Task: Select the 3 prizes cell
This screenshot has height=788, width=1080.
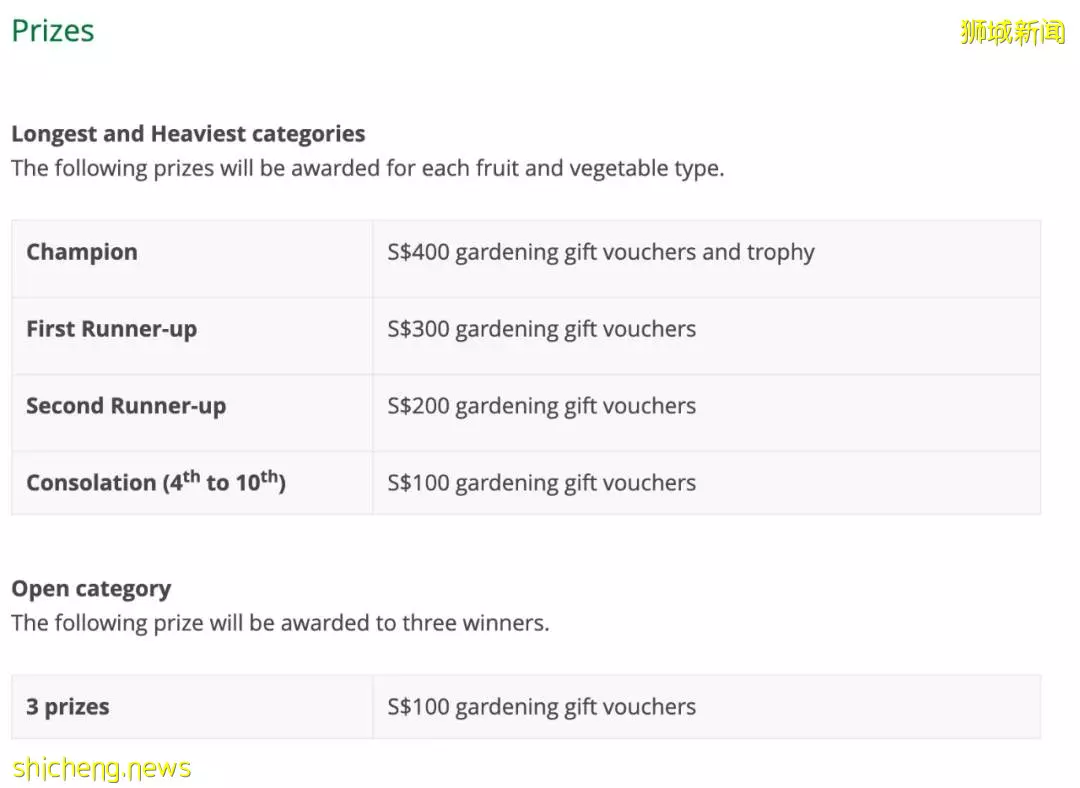Action: pyautogui.click(x=192, y=707)
